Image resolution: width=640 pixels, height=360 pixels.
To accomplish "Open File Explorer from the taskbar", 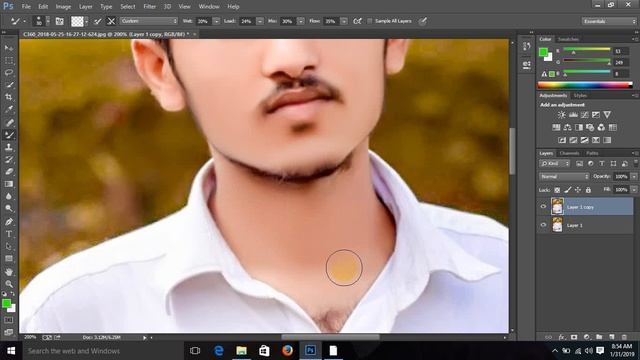I will click(x=242, y=351).
